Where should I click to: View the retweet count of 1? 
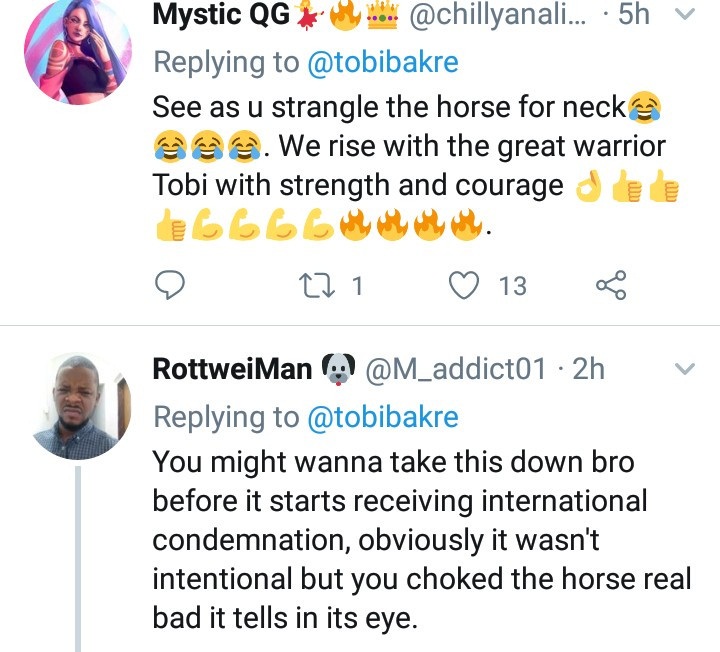(357, 287)
